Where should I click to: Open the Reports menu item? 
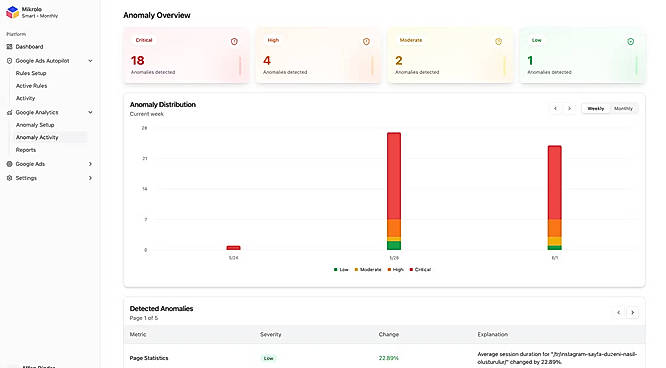(x=25, y=150)
